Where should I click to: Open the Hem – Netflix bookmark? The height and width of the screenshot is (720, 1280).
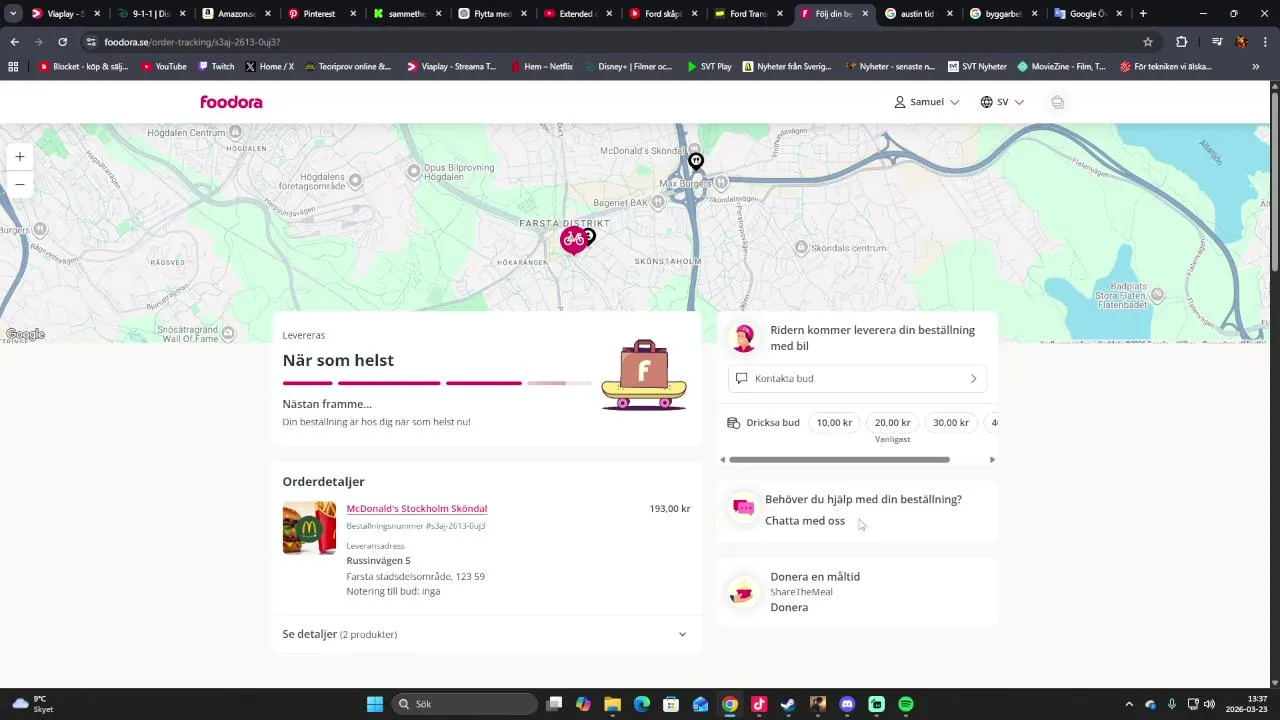(541, 67)
